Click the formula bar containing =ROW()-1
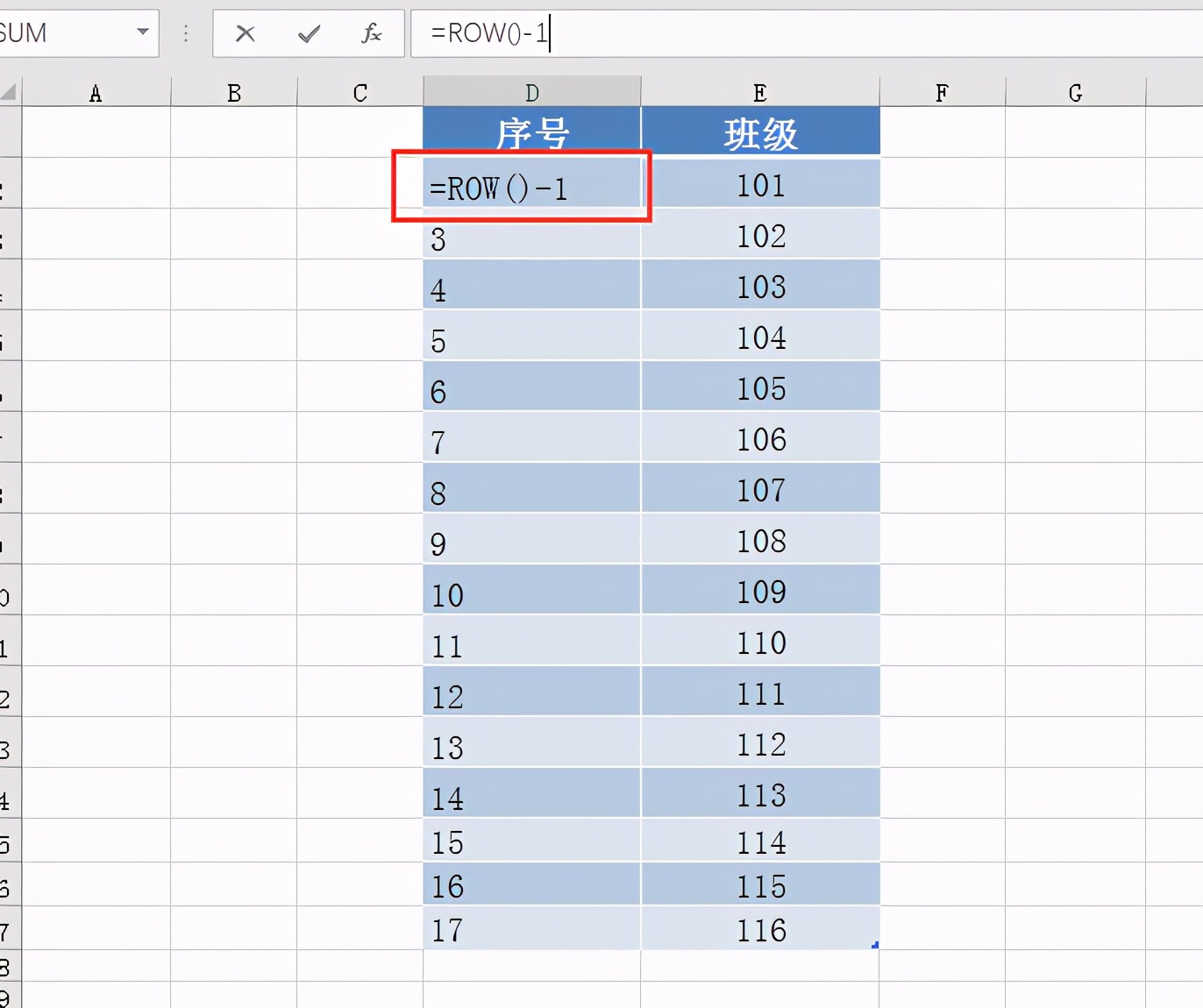The height and width of the screenshot is (1008, 1203). [789, 34]
